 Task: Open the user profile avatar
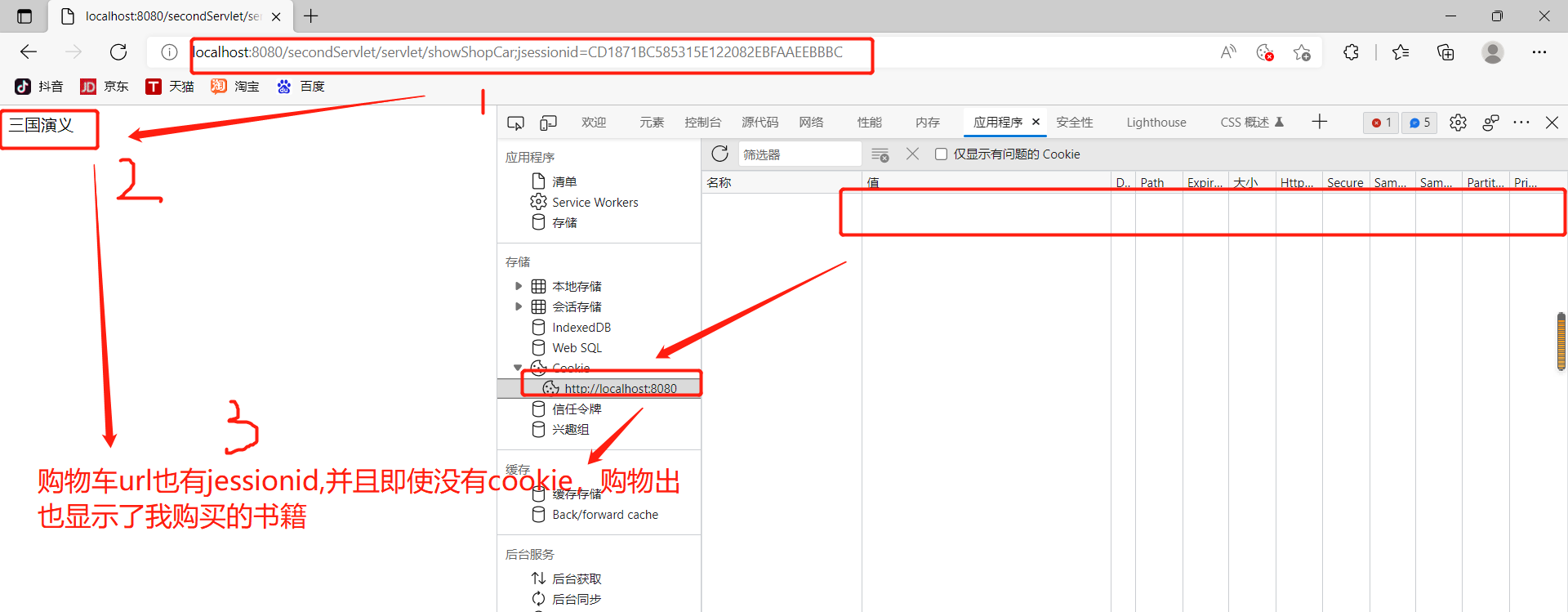pyautogui.click(x=1493, y=52)
